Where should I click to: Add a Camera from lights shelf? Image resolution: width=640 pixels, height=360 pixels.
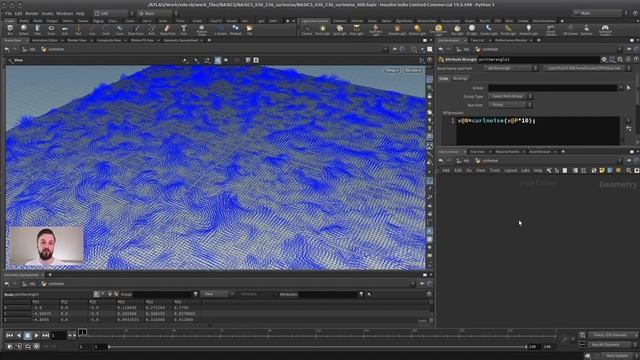(x=307, y=29)
